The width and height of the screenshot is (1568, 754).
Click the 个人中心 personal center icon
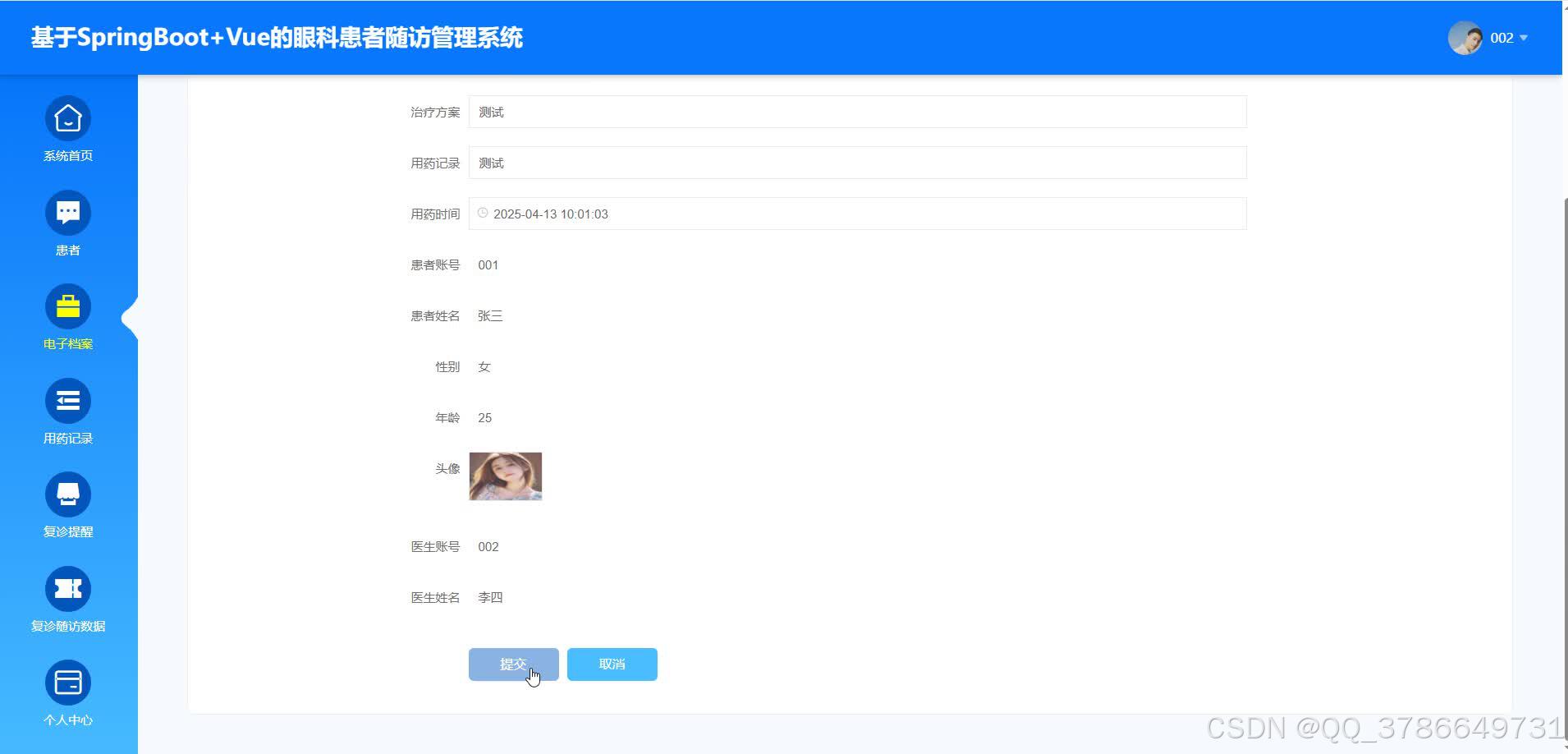(68, 682)
